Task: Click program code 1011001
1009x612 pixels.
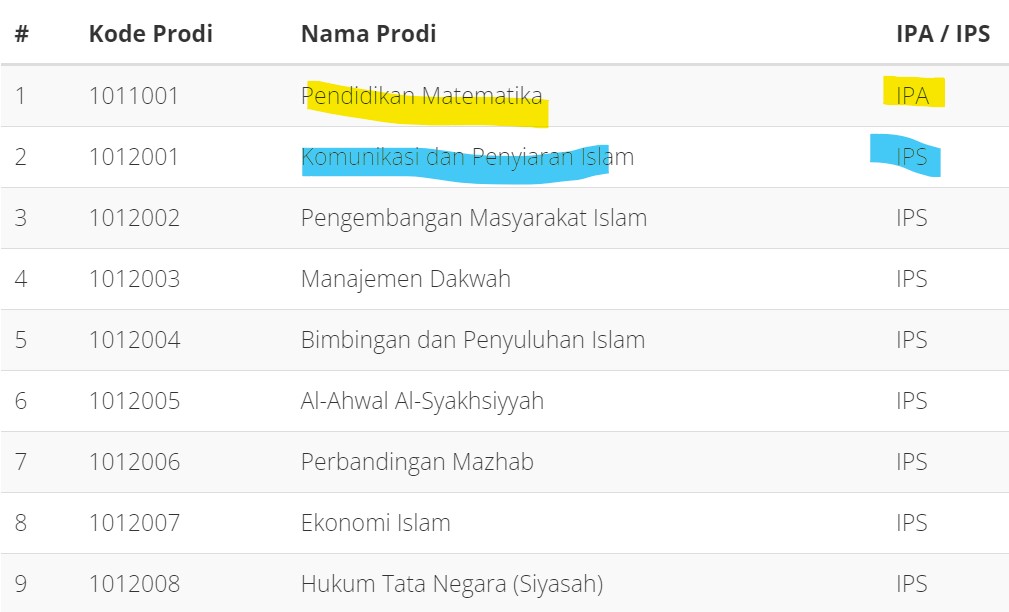Action: [134, 96]
